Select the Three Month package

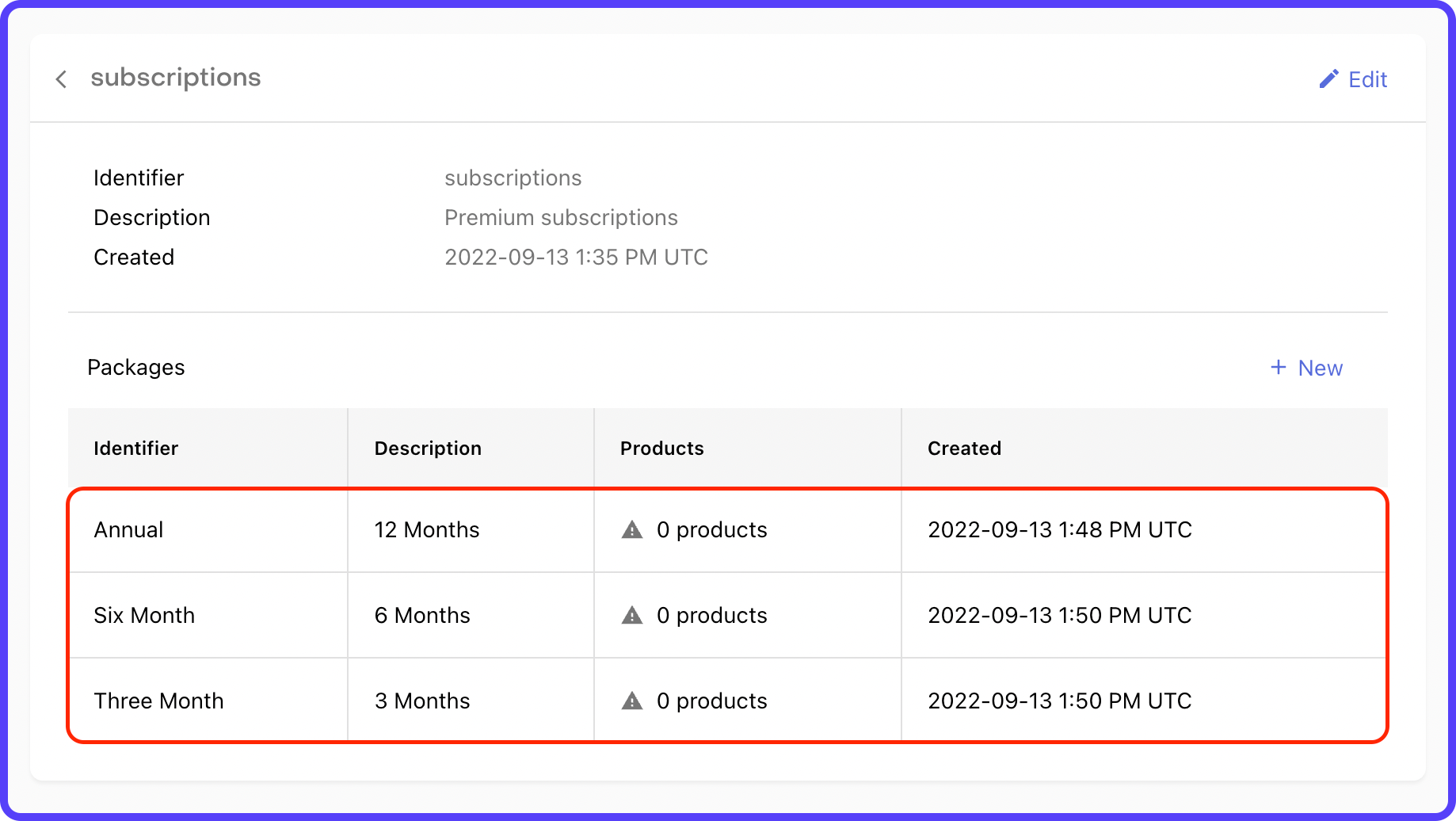[x=158, y=701]
